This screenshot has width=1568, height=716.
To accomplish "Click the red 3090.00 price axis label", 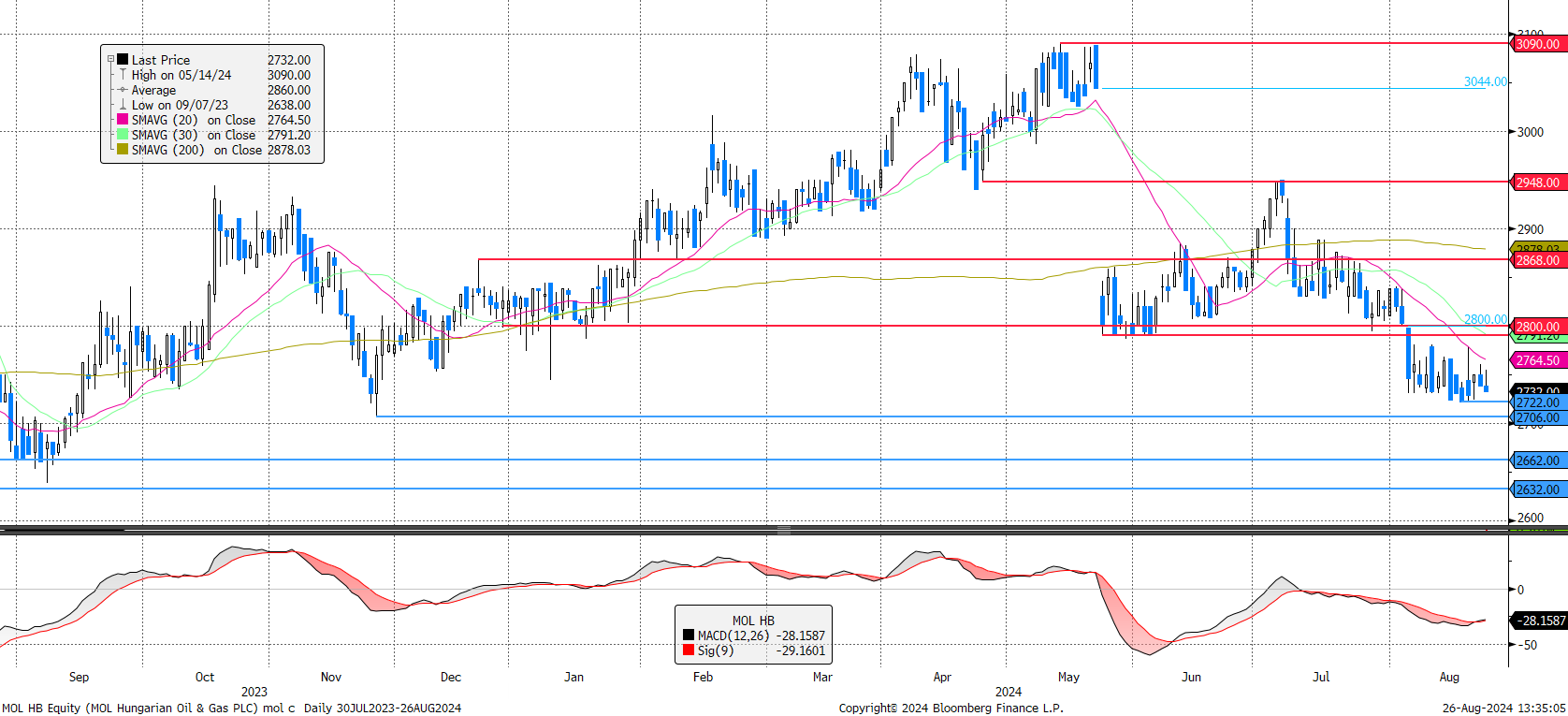I will pos(1539,44).
